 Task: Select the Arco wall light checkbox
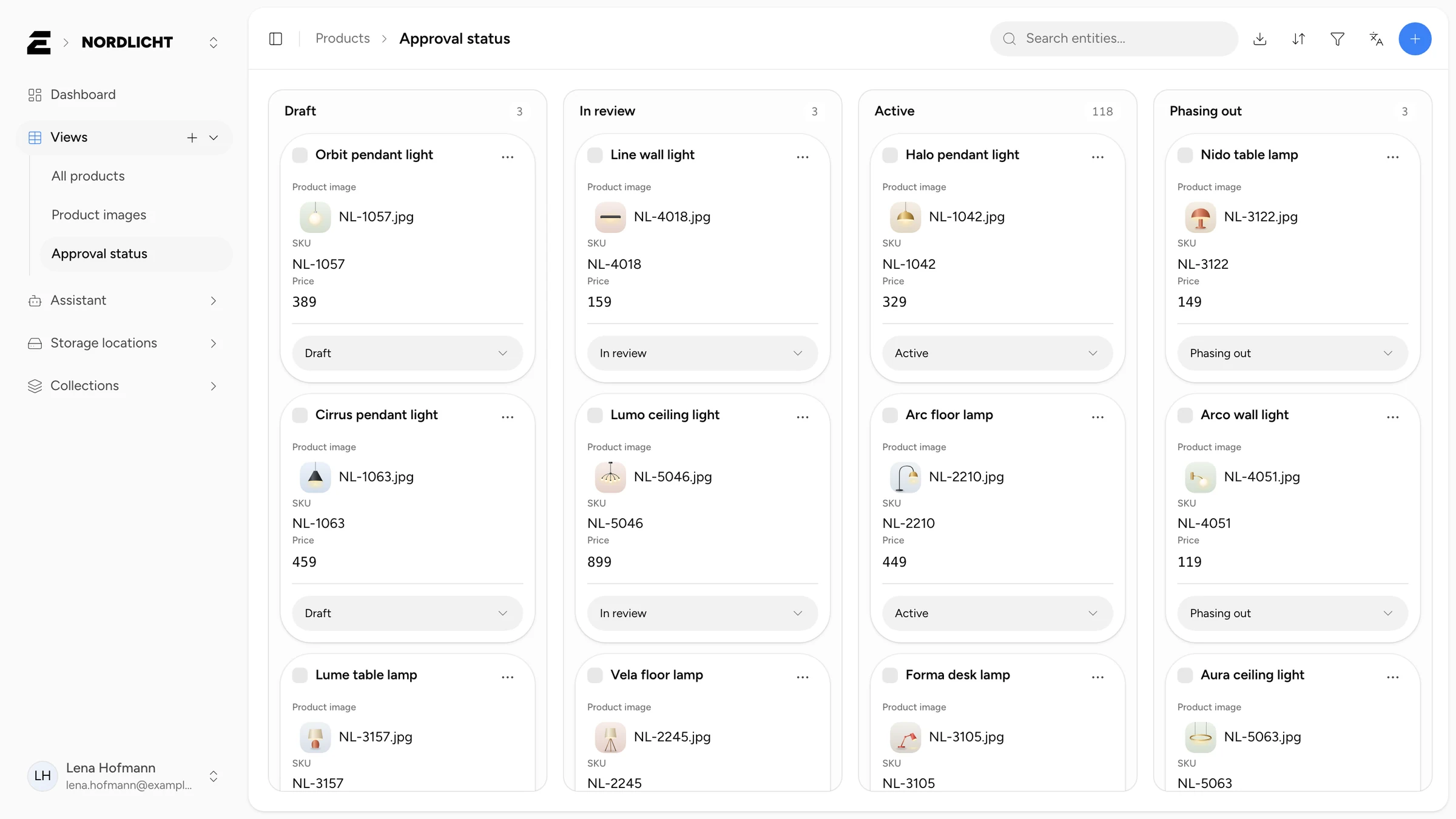[x=1185, y=415]
